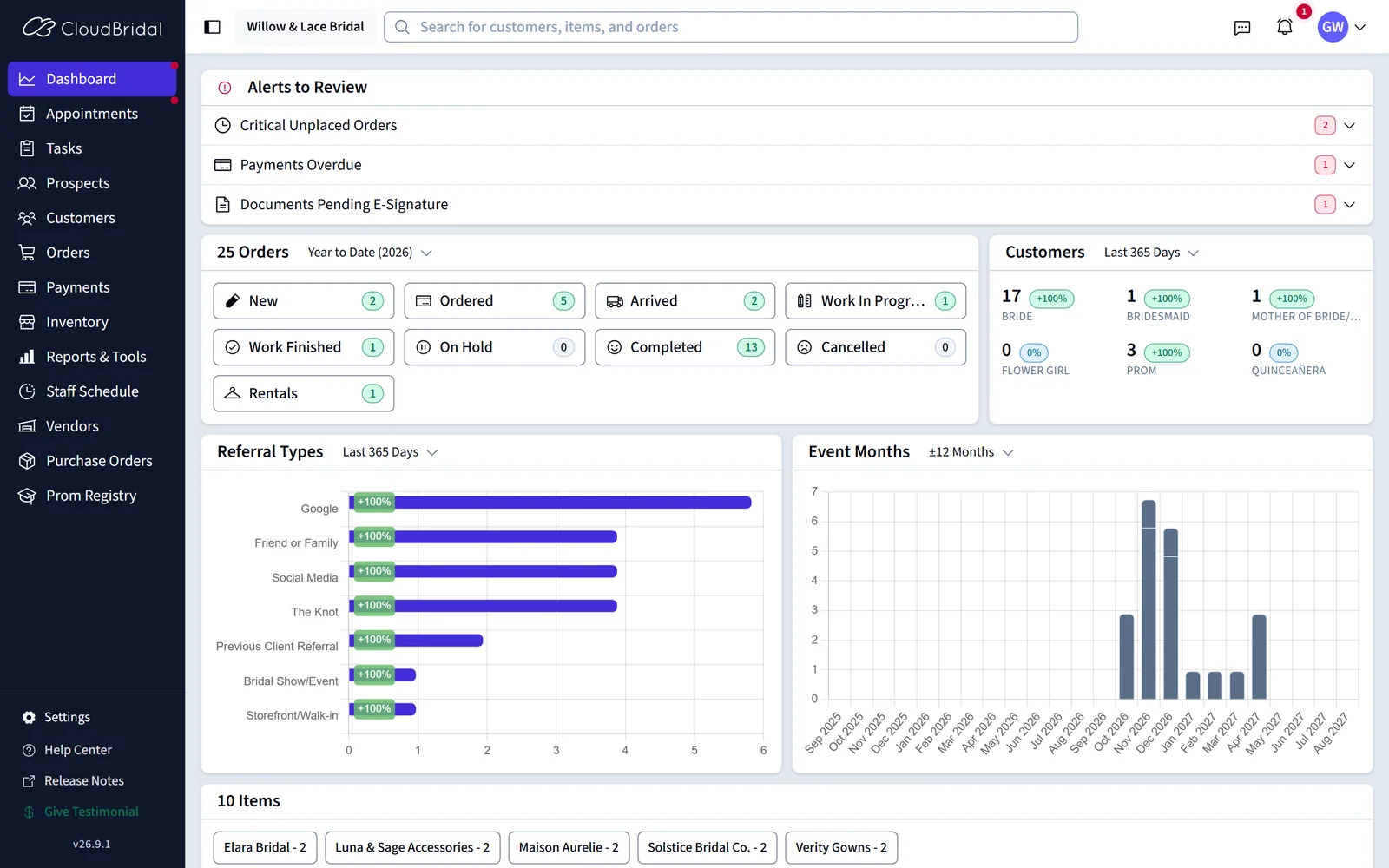Open Year to Date (2026) dropdown

pos(370,253)
